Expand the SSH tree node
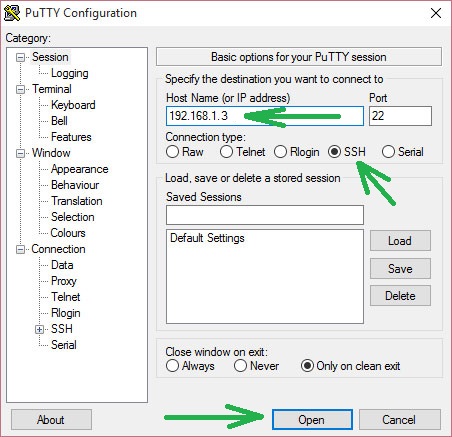 (39, 329)
